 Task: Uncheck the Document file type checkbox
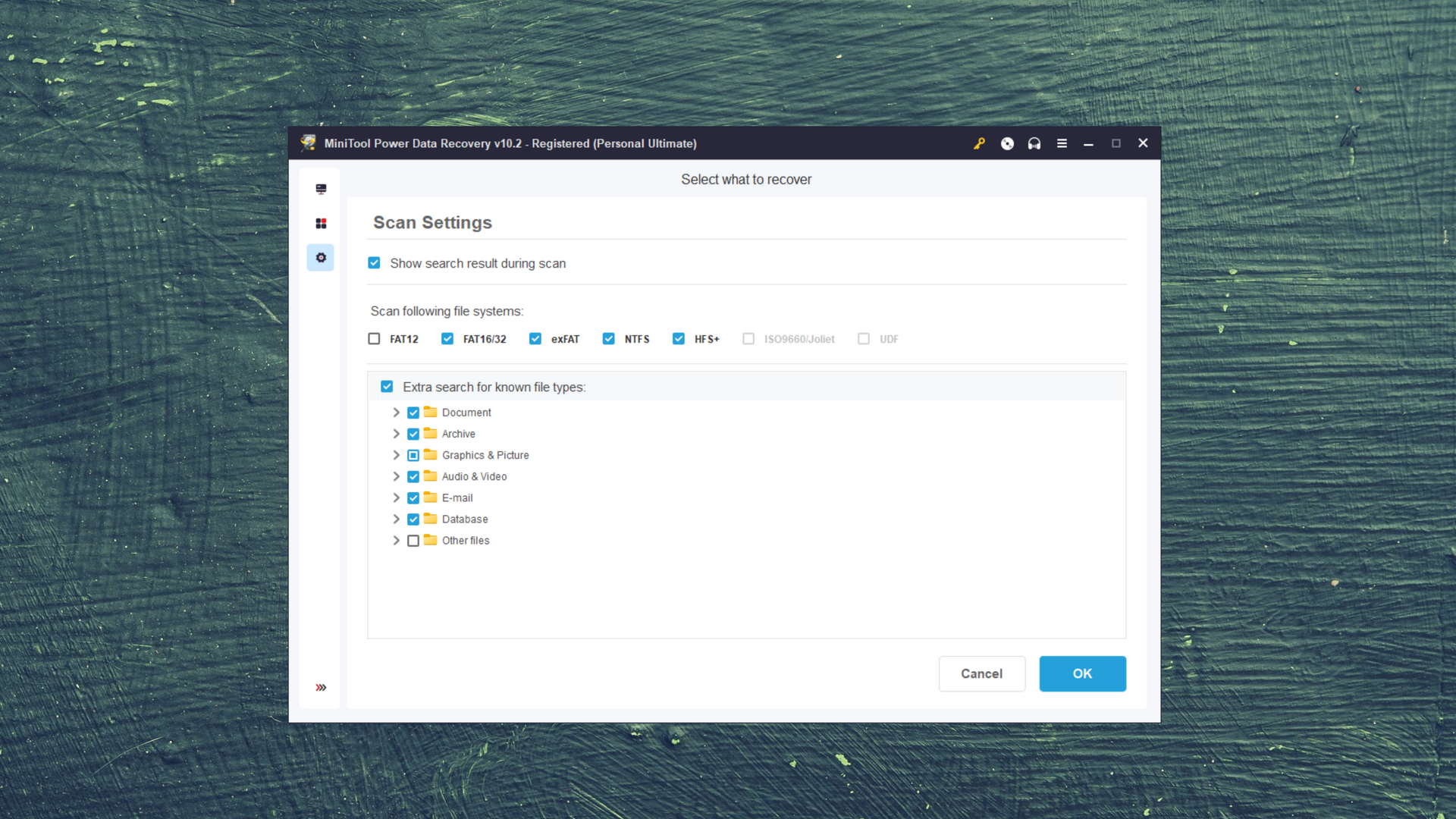tap(413, 413)
